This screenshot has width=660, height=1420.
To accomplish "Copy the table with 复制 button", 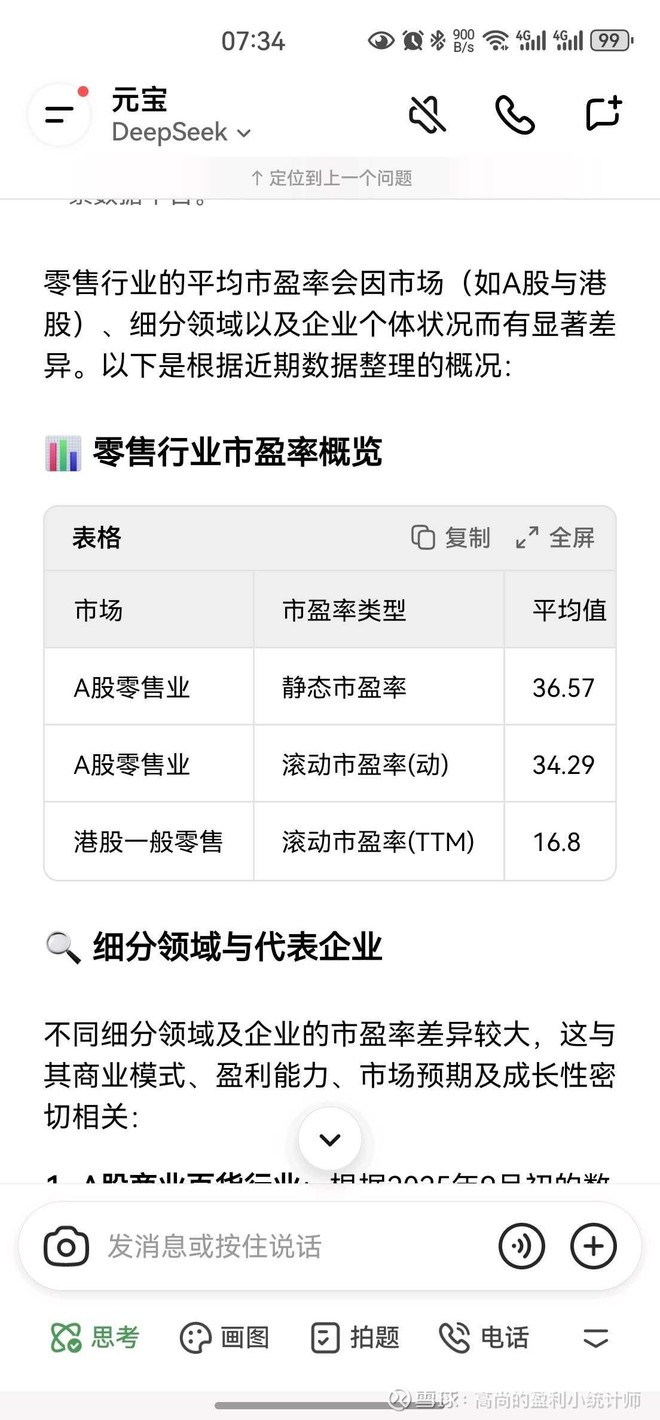I will [x=451, y=538].
